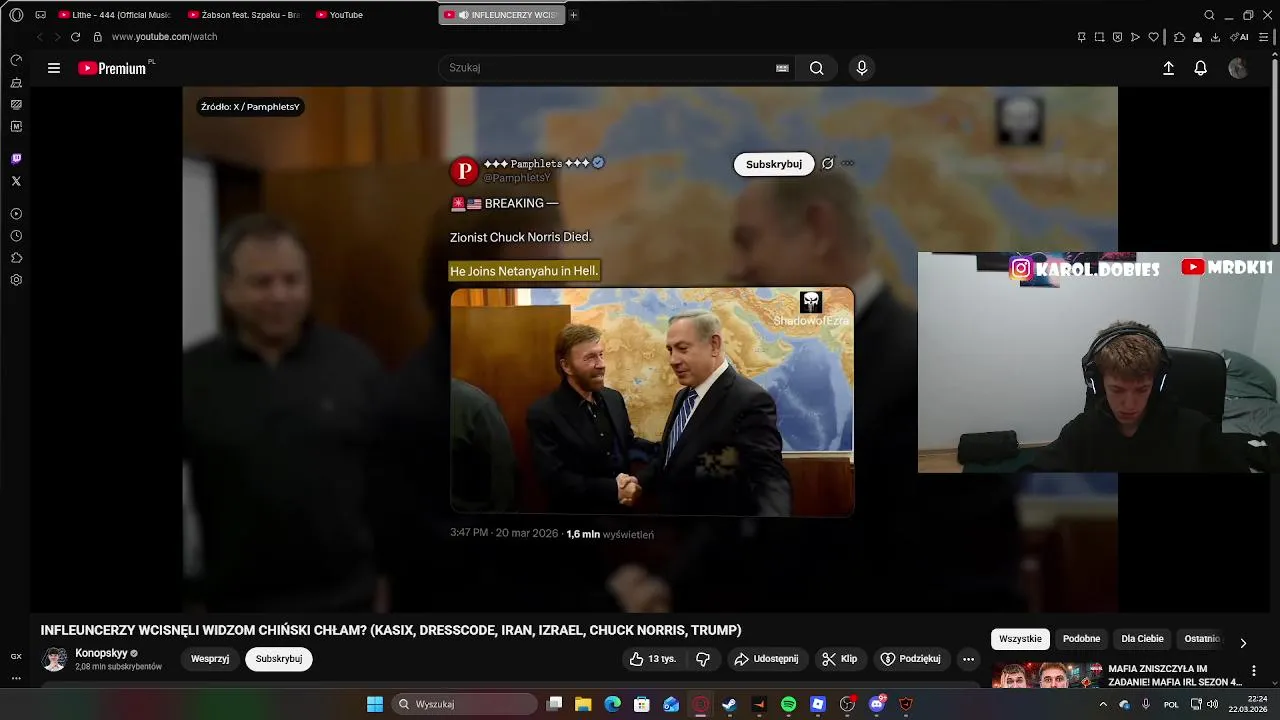1280x720 pixels.
Task: Open Steam from the taskbar
Action: click(x=730, y=704)
